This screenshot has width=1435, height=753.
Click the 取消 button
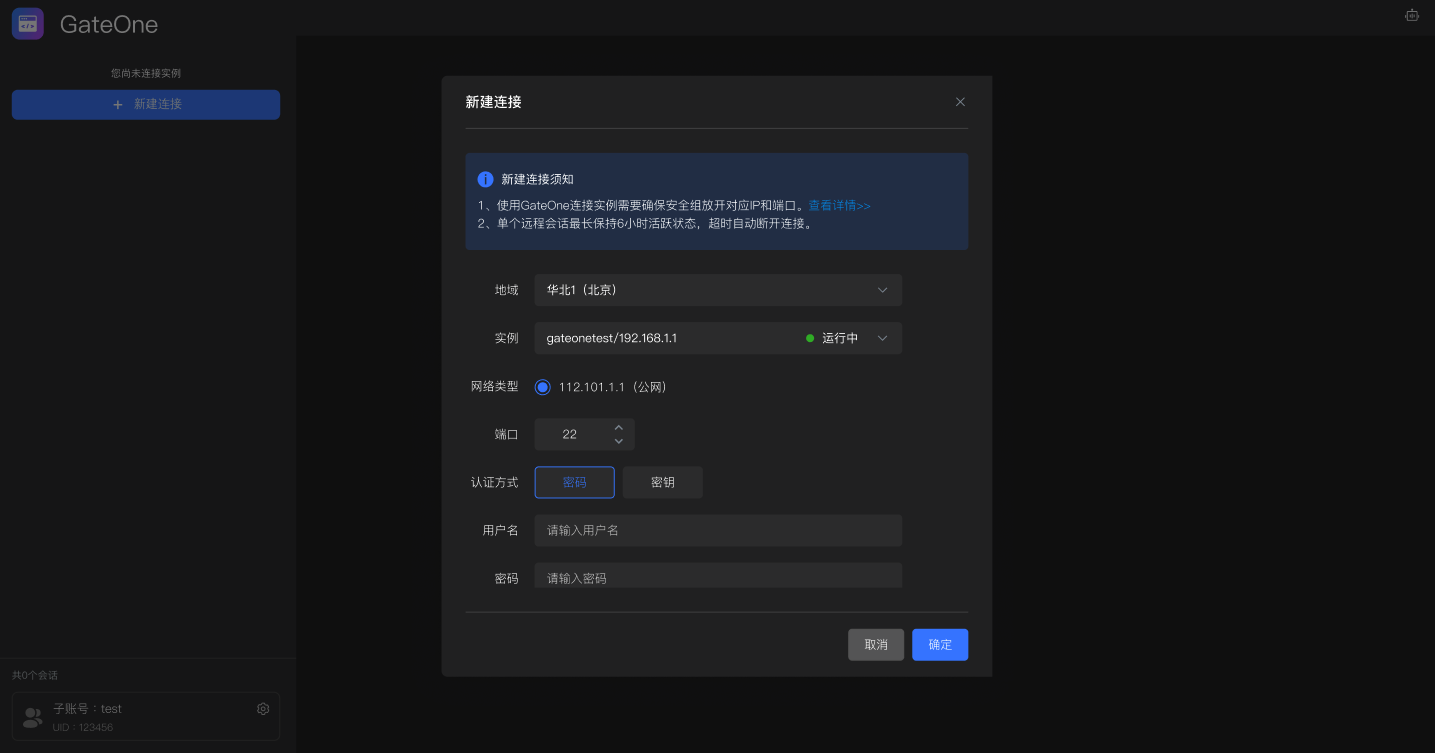876,645
